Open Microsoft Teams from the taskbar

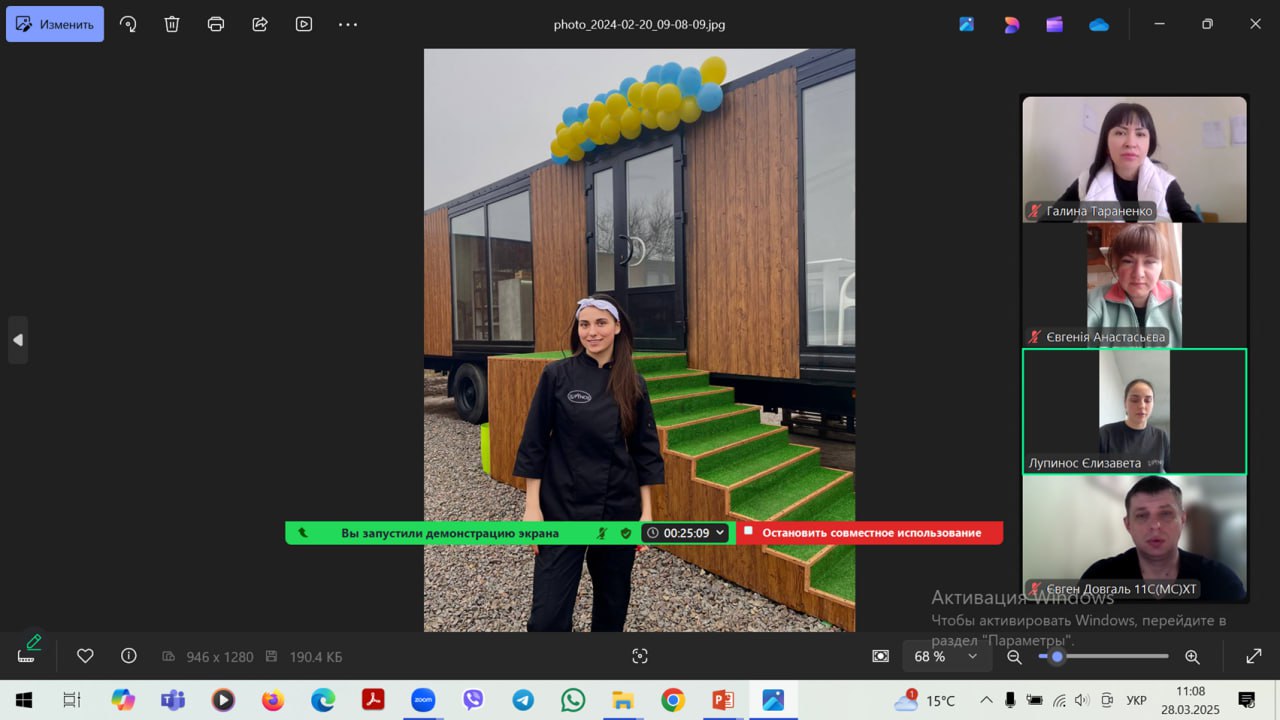coord(173,700)
